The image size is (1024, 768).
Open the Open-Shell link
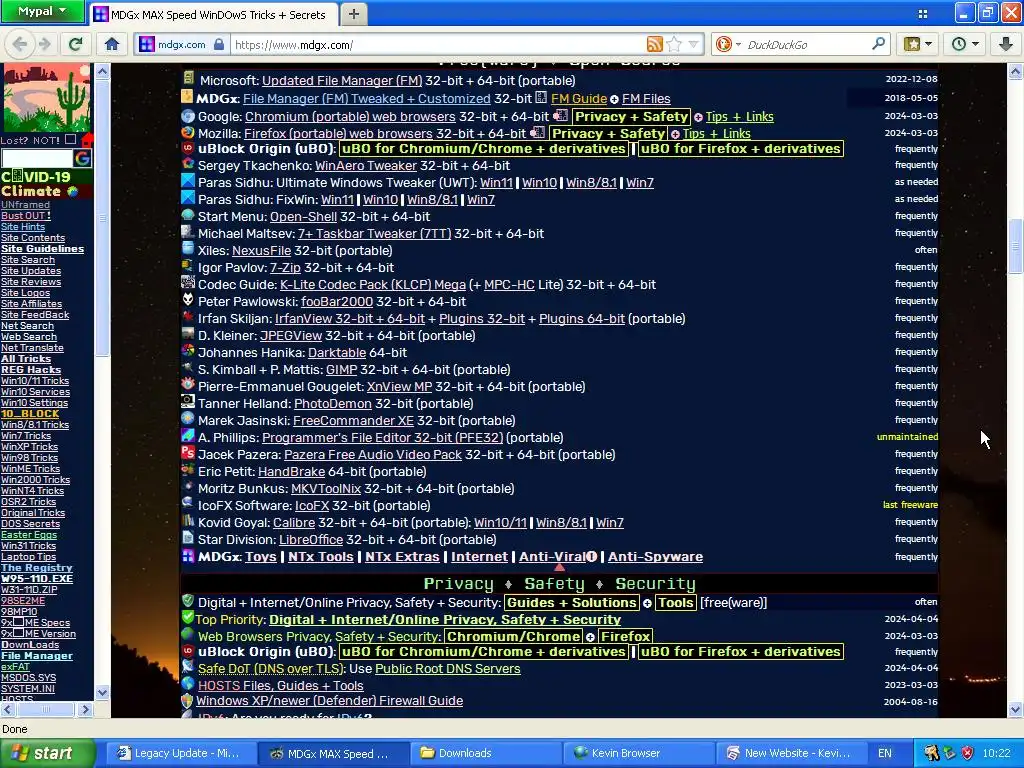303,217
